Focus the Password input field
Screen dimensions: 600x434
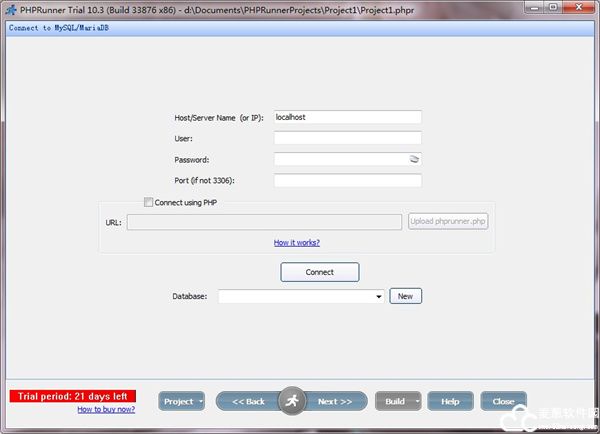[347, 159]
